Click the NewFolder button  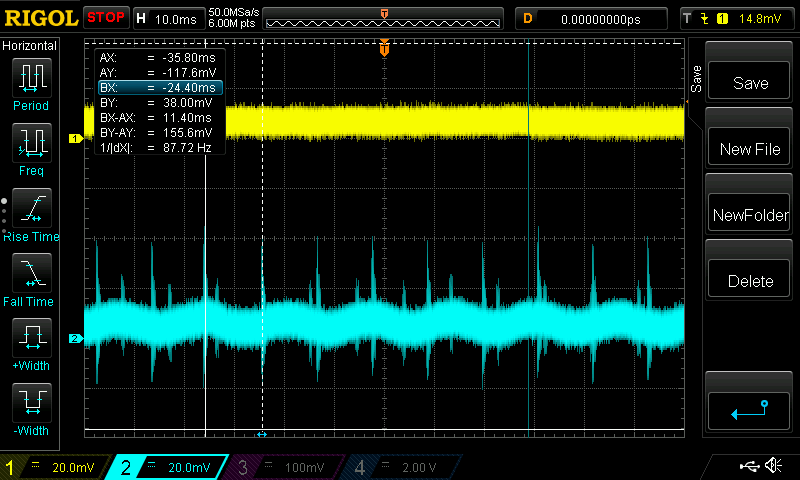click(x=749, y=213)
